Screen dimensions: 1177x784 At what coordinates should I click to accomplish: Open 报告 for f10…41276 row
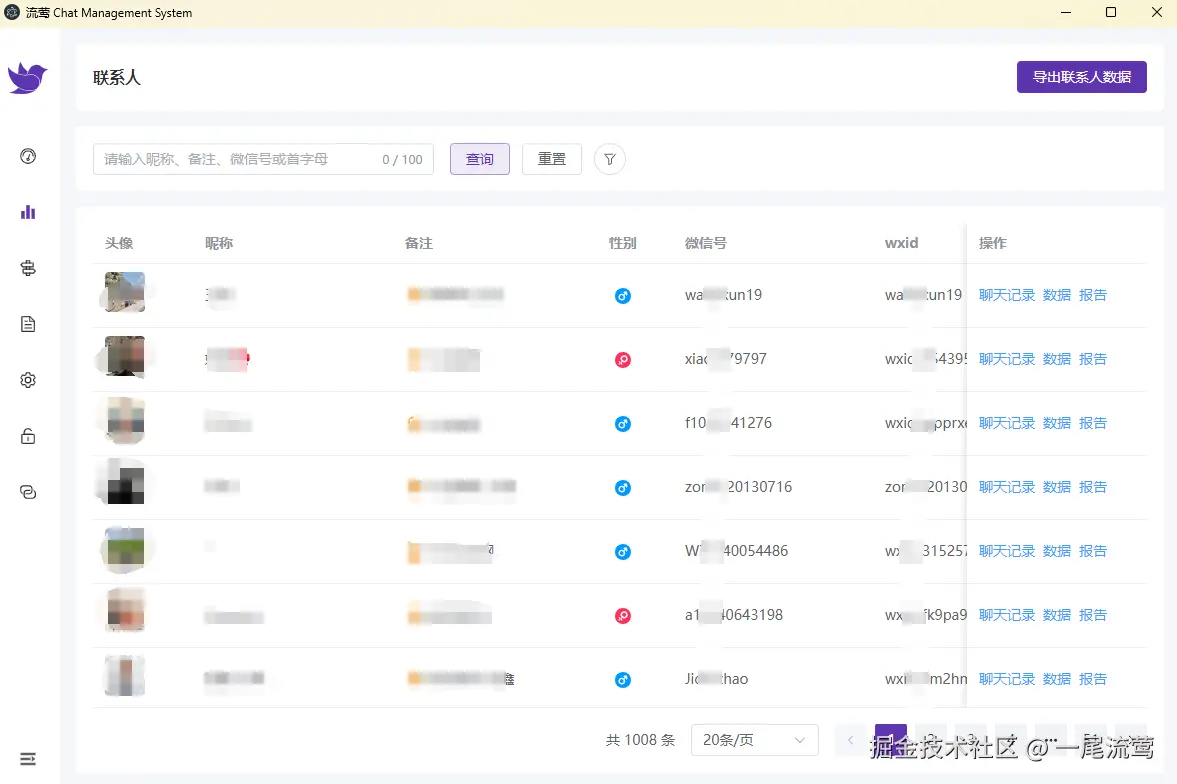click(x=1093, y=423)
